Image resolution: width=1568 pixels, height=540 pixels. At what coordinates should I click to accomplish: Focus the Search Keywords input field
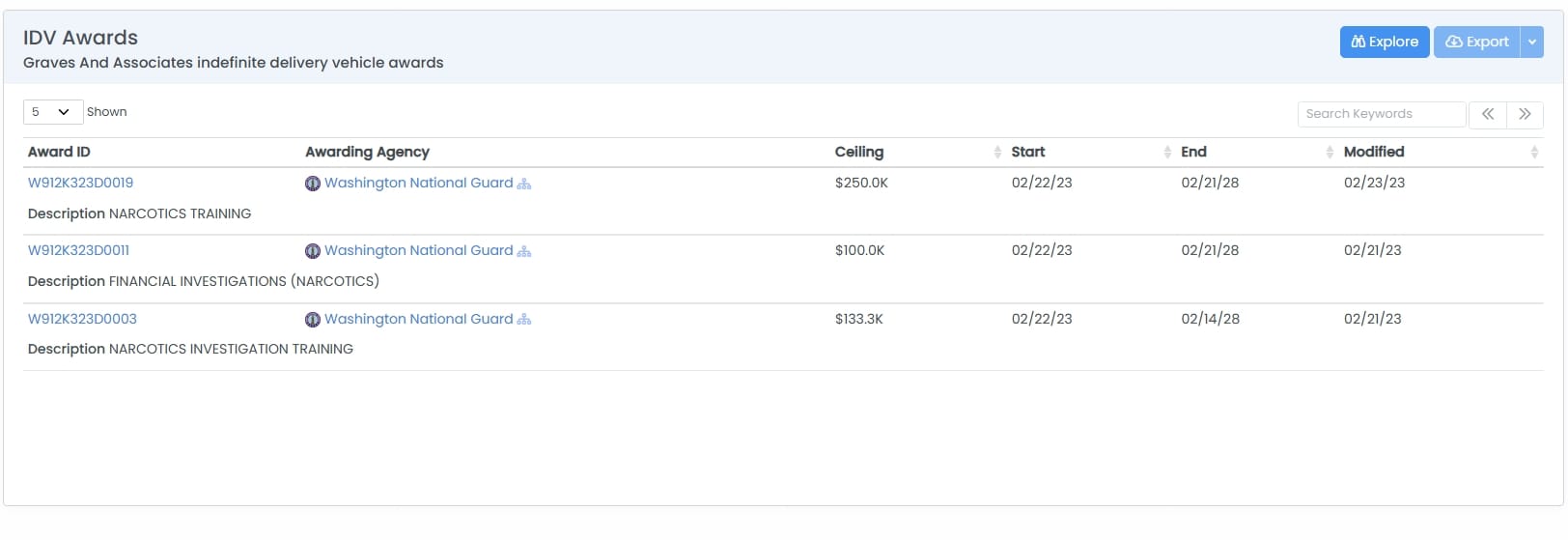(x=1381, y=114)
